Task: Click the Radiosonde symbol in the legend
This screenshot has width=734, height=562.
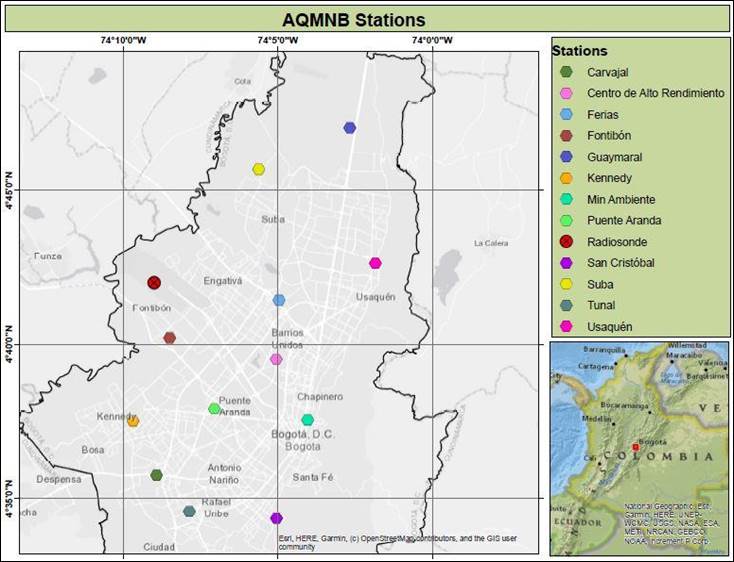Action: (x=566, y=242)
